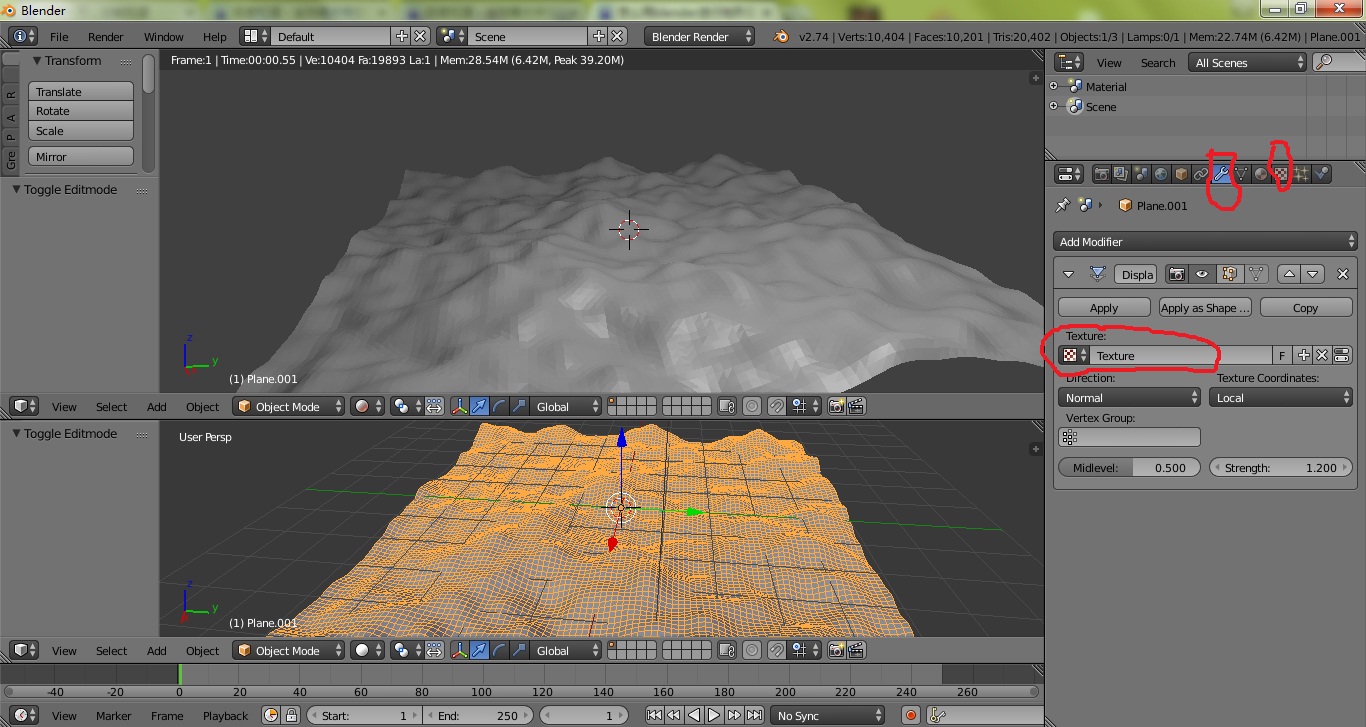
Task: Unlink the texture with the X icon
Action: [1322, 355]
